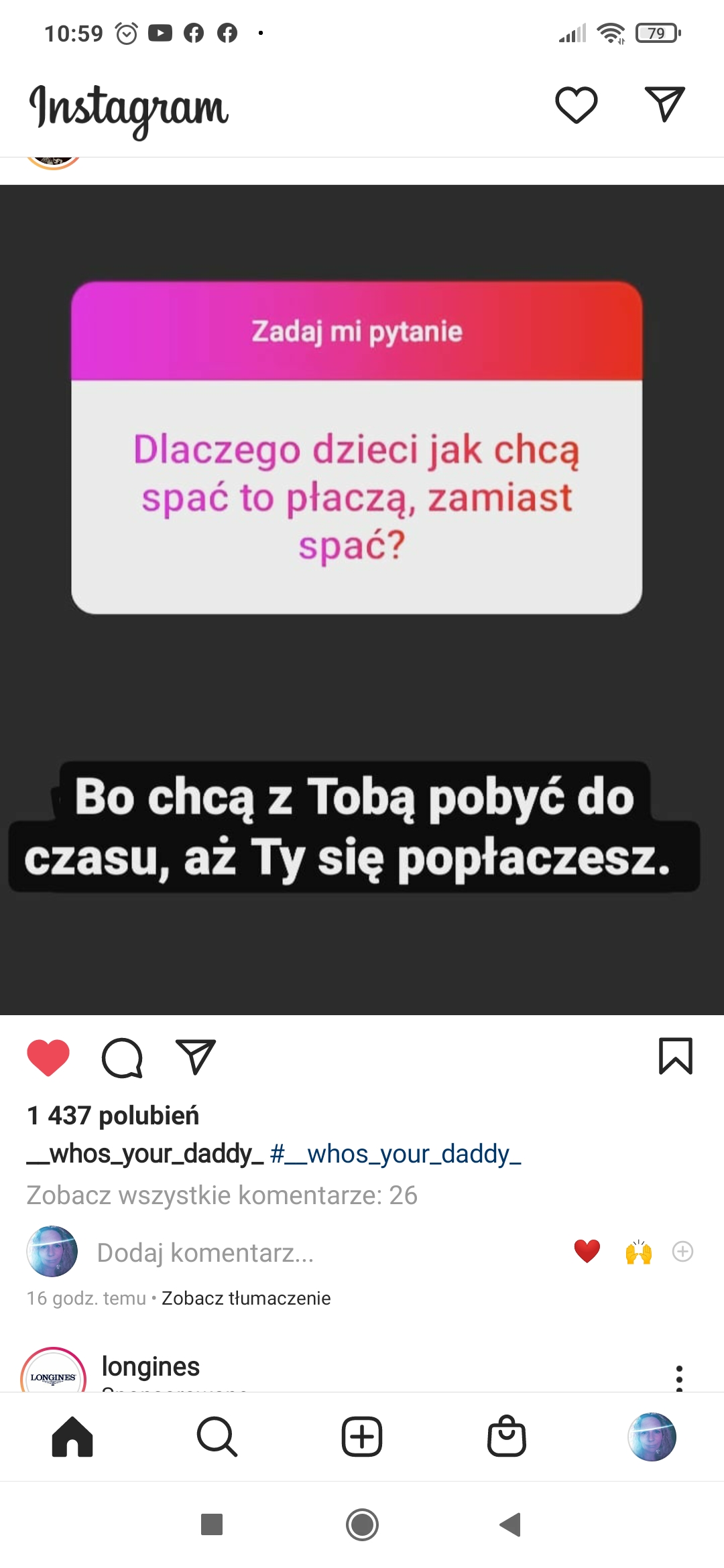Open the #__whos_your_daddy_ hashtag
The image size is (724, 1568).
point(396,1154)
